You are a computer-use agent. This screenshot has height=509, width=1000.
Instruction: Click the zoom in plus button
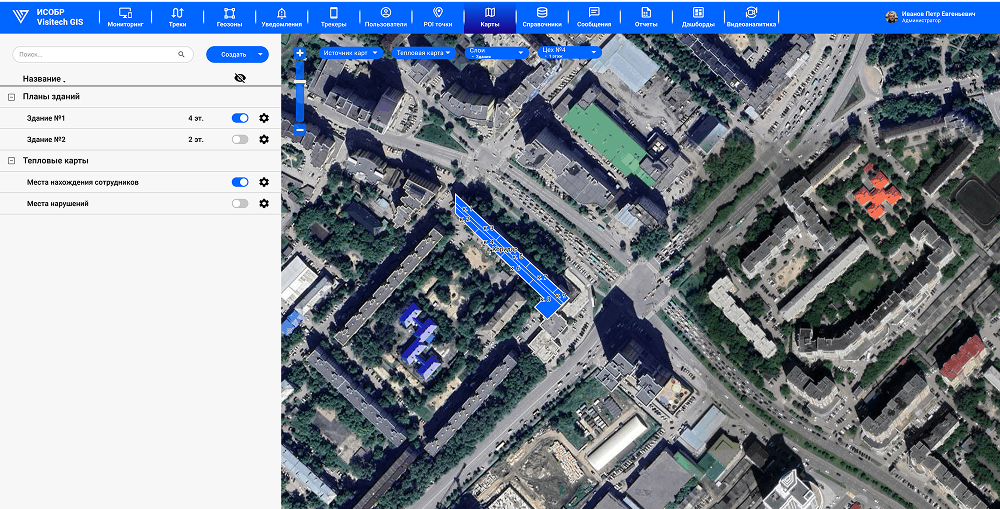pyautogui.click(x=300, y=53)
